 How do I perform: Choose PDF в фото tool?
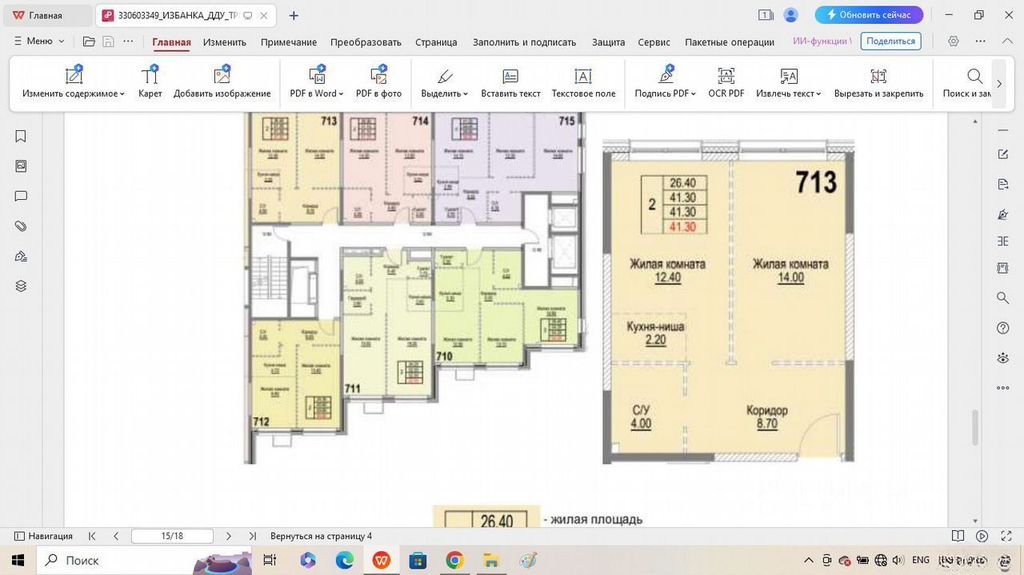point(379,82)
